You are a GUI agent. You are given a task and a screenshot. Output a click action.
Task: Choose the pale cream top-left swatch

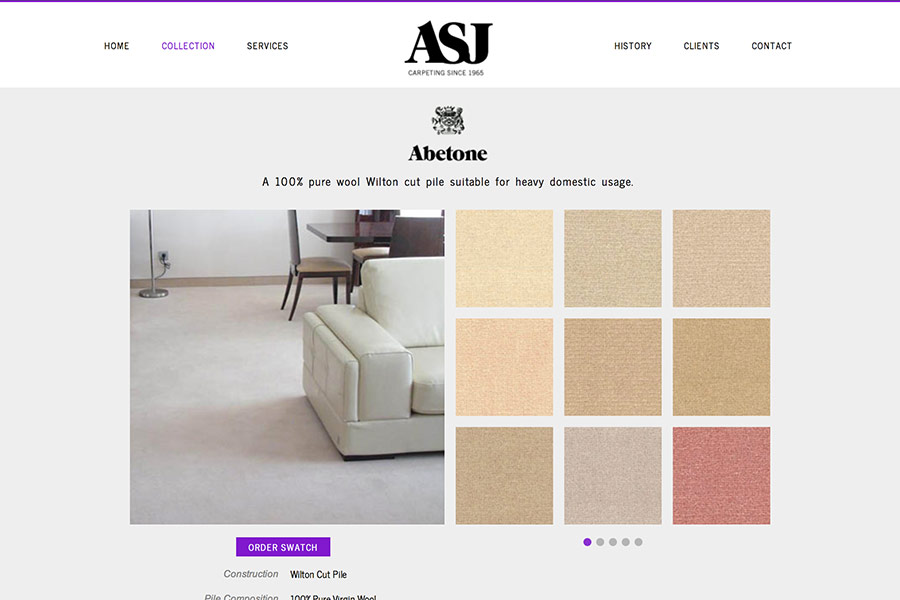(x=505, y=258)
